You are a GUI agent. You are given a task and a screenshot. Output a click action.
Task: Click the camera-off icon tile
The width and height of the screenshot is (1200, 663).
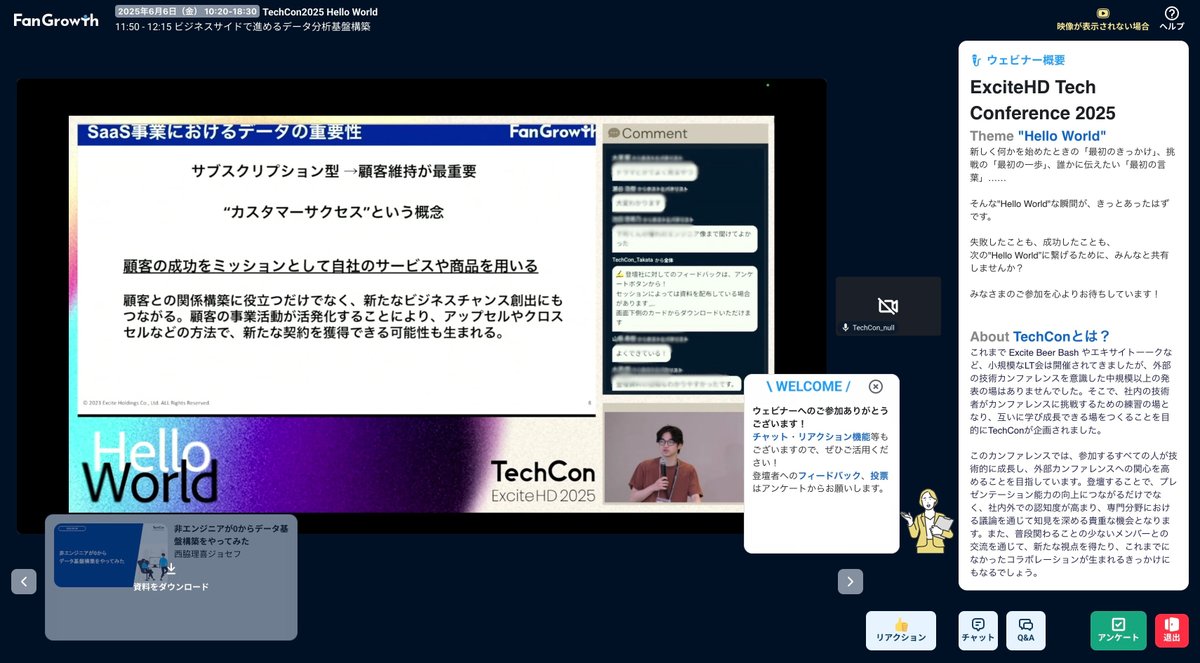[888, 306]
